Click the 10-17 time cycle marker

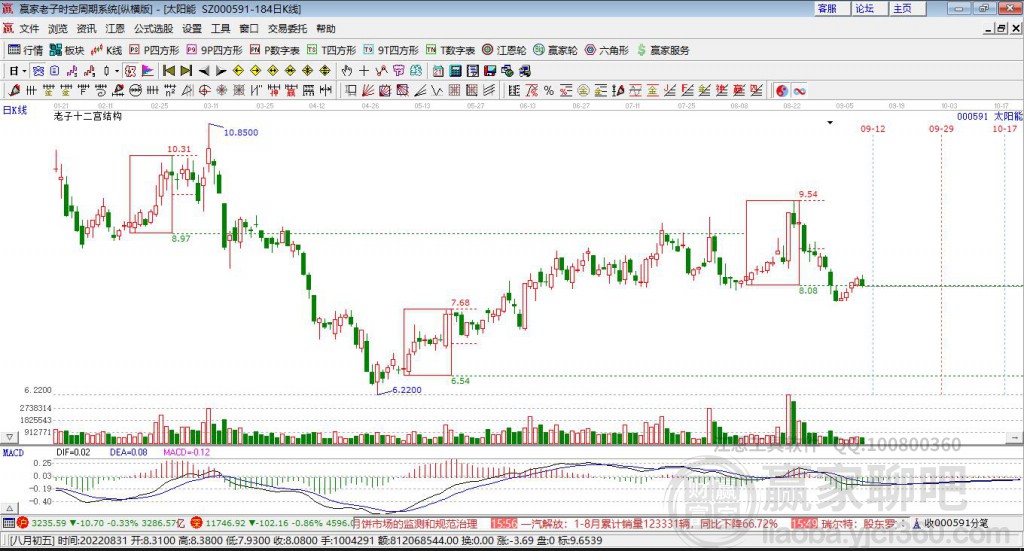(x=1004, y=129)
